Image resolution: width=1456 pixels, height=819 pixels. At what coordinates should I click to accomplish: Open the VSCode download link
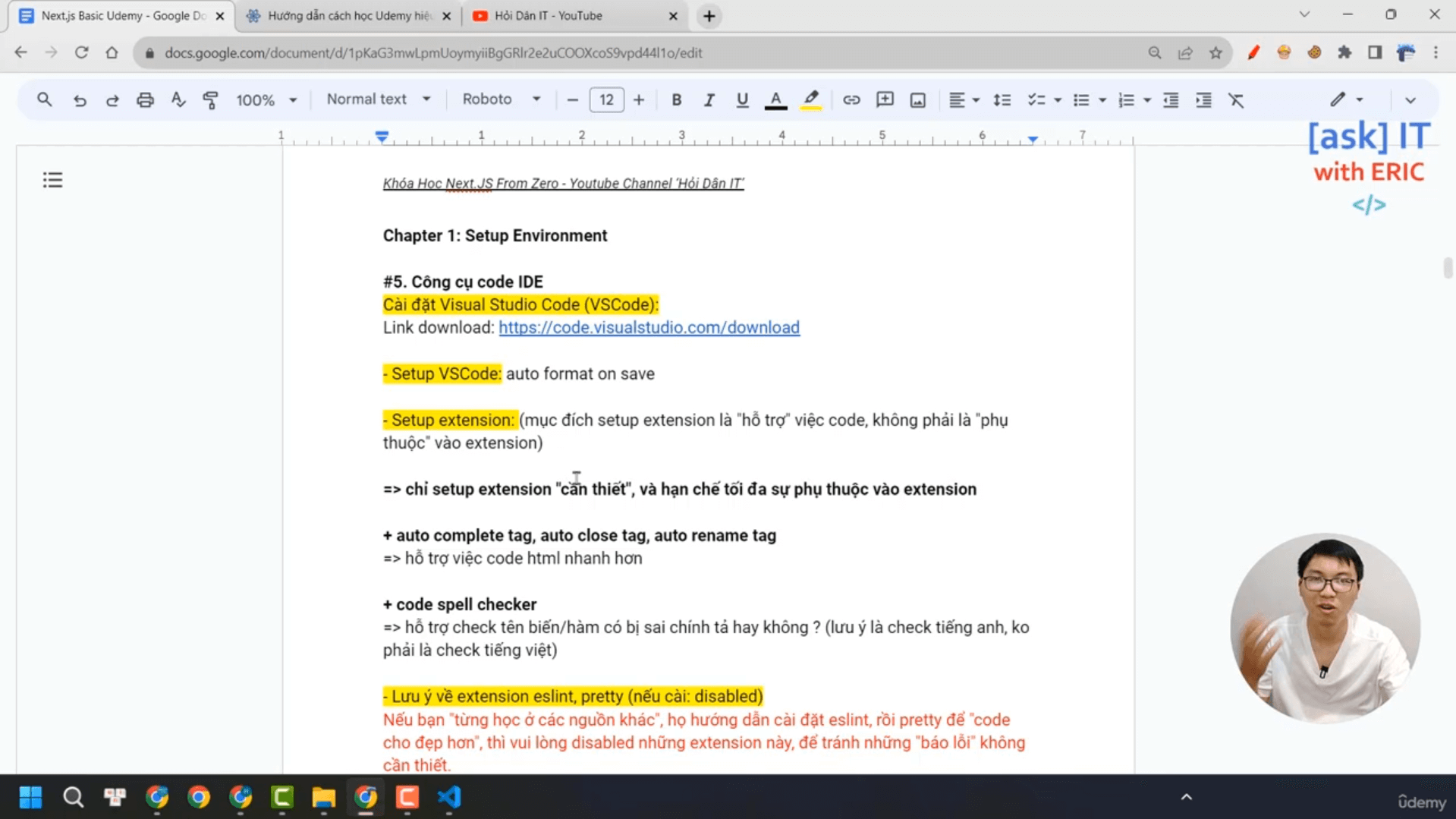click(649, 327)
